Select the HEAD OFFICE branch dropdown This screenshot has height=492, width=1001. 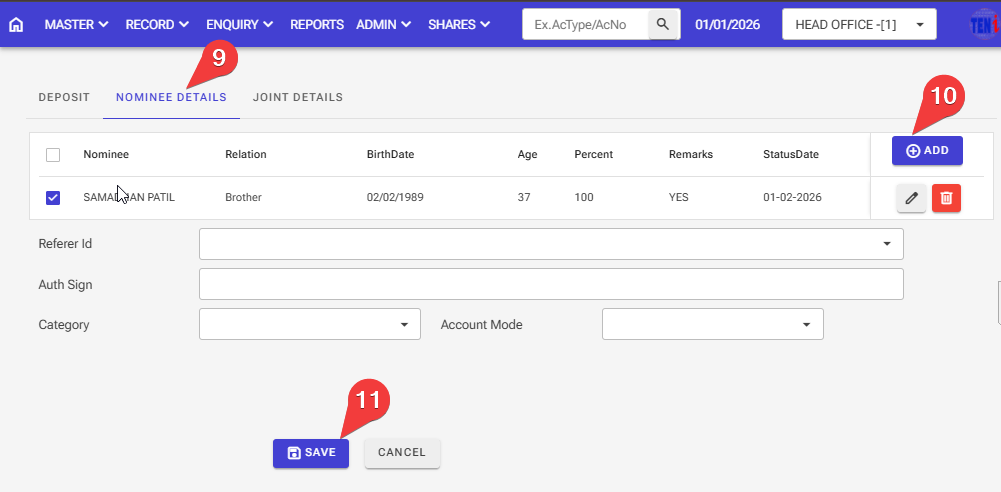(x=859, y=24)
